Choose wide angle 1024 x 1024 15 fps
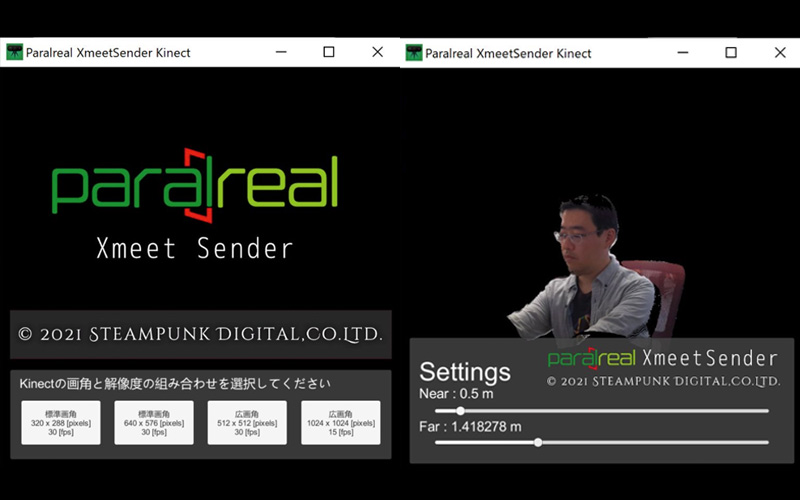800x500 pixels. pos(341,422)
